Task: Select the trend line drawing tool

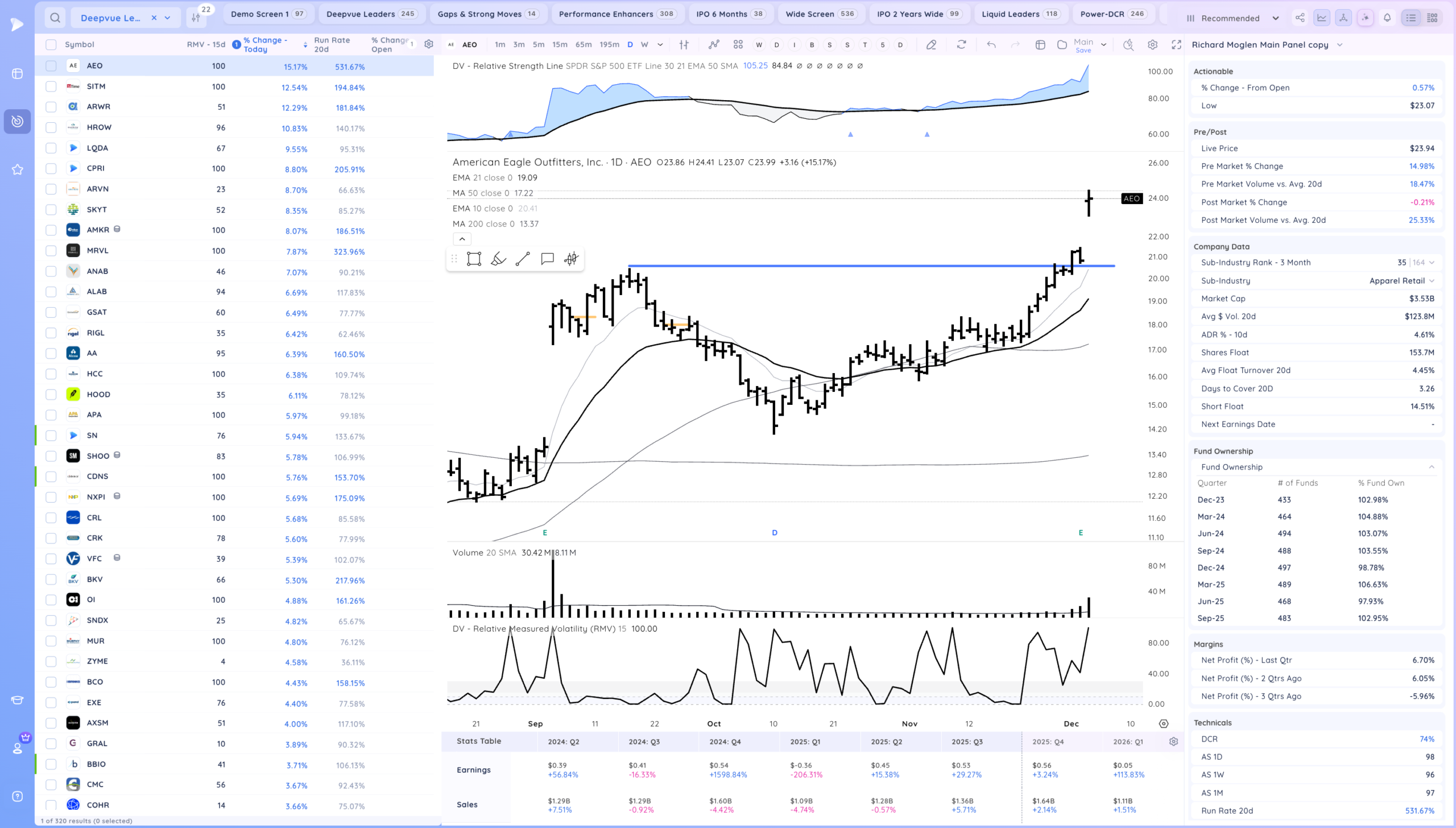Action: 522,259
